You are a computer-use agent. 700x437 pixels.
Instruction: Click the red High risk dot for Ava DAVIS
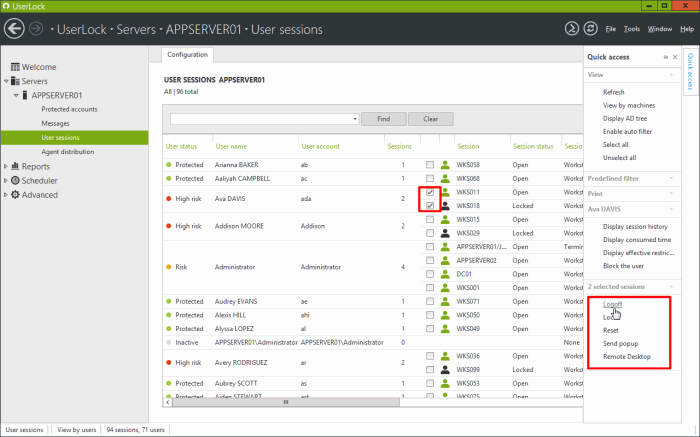169,199
